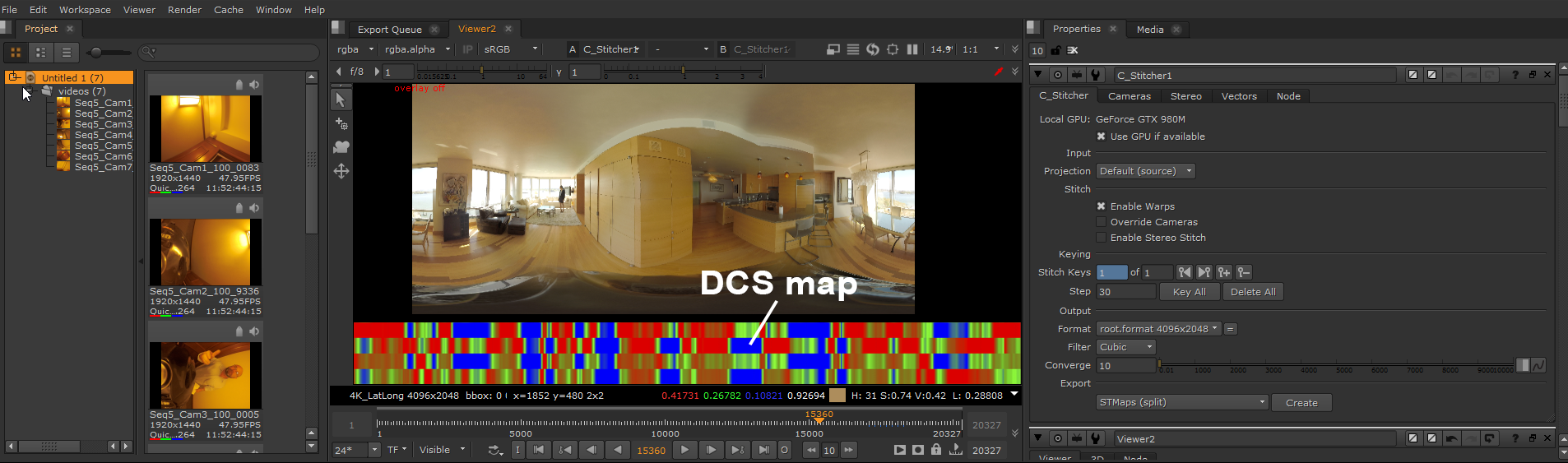This screenshot has height=463, width=1568.
Task: Toggle region of interest icon in viewer
Action: tap(893, 49)
